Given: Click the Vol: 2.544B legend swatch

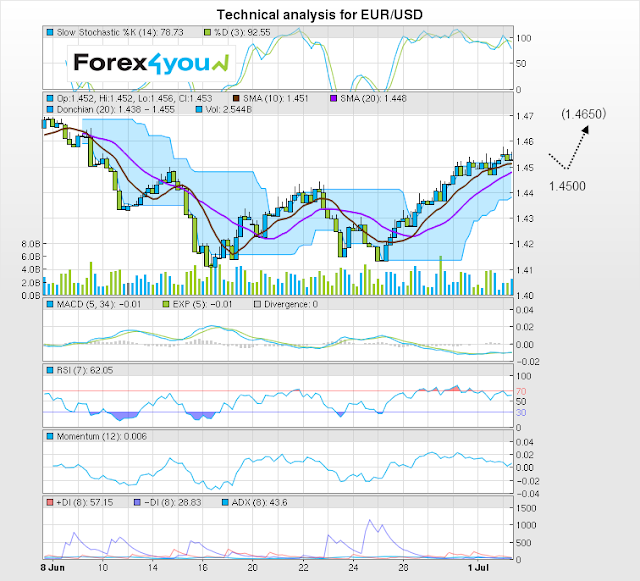Looking at the screenshot, I should [199, 110].
